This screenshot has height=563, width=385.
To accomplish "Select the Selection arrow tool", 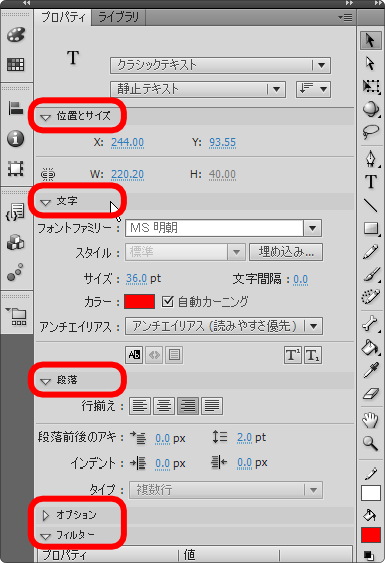I will click(x=371, y=40).
